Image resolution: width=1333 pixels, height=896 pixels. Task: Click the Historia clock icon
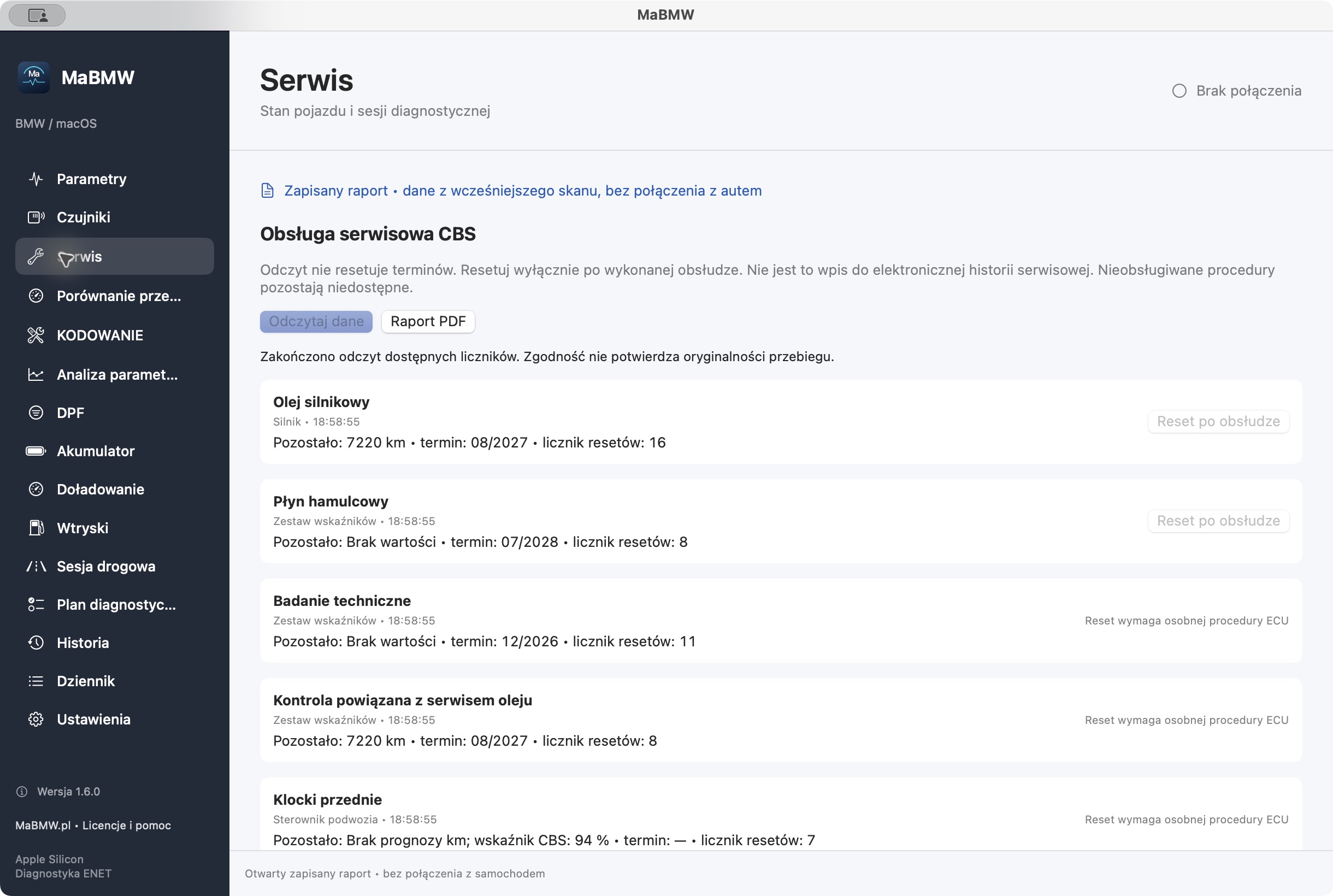[36, 642]
